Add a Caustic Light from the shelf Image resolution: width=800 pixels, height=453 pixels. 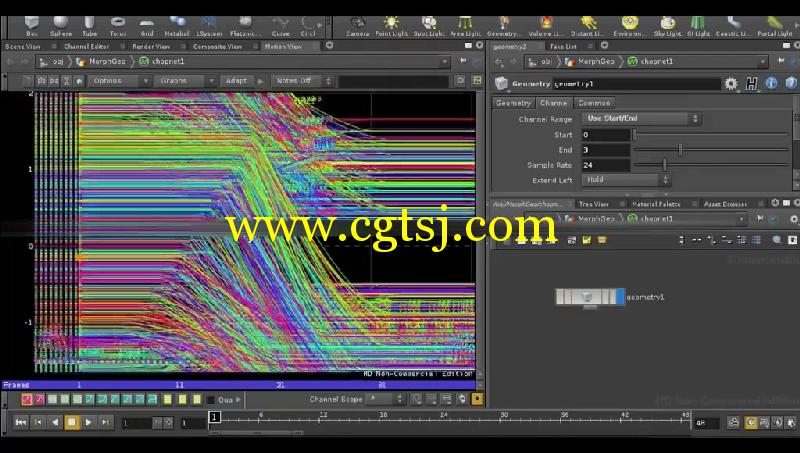click(733, 26)
